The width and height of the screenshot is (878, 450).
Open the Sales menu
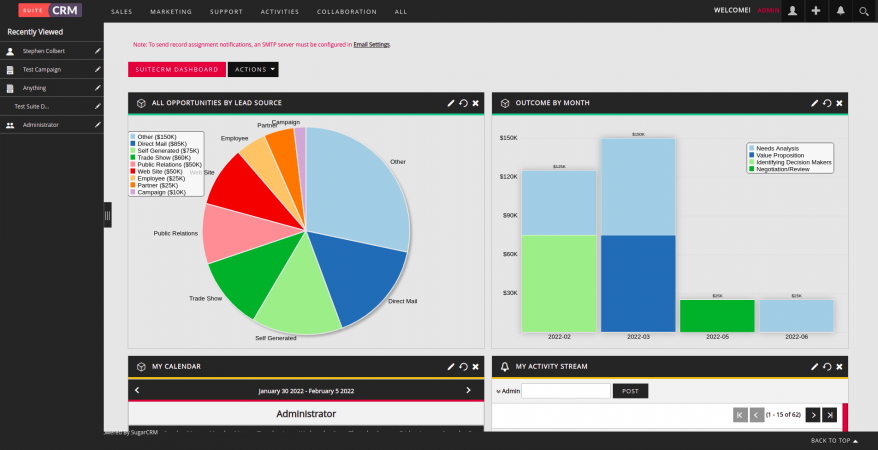click(122, 11)
